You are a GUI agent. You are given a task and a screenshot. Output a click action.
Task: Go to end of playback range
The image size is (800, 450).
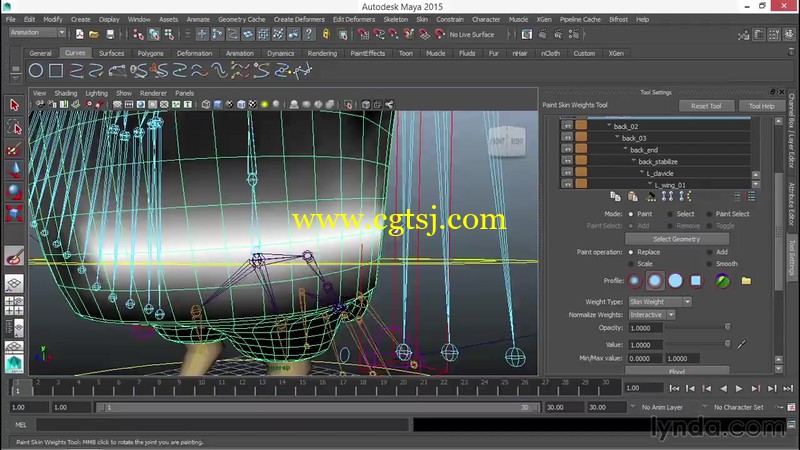[788, 389]
